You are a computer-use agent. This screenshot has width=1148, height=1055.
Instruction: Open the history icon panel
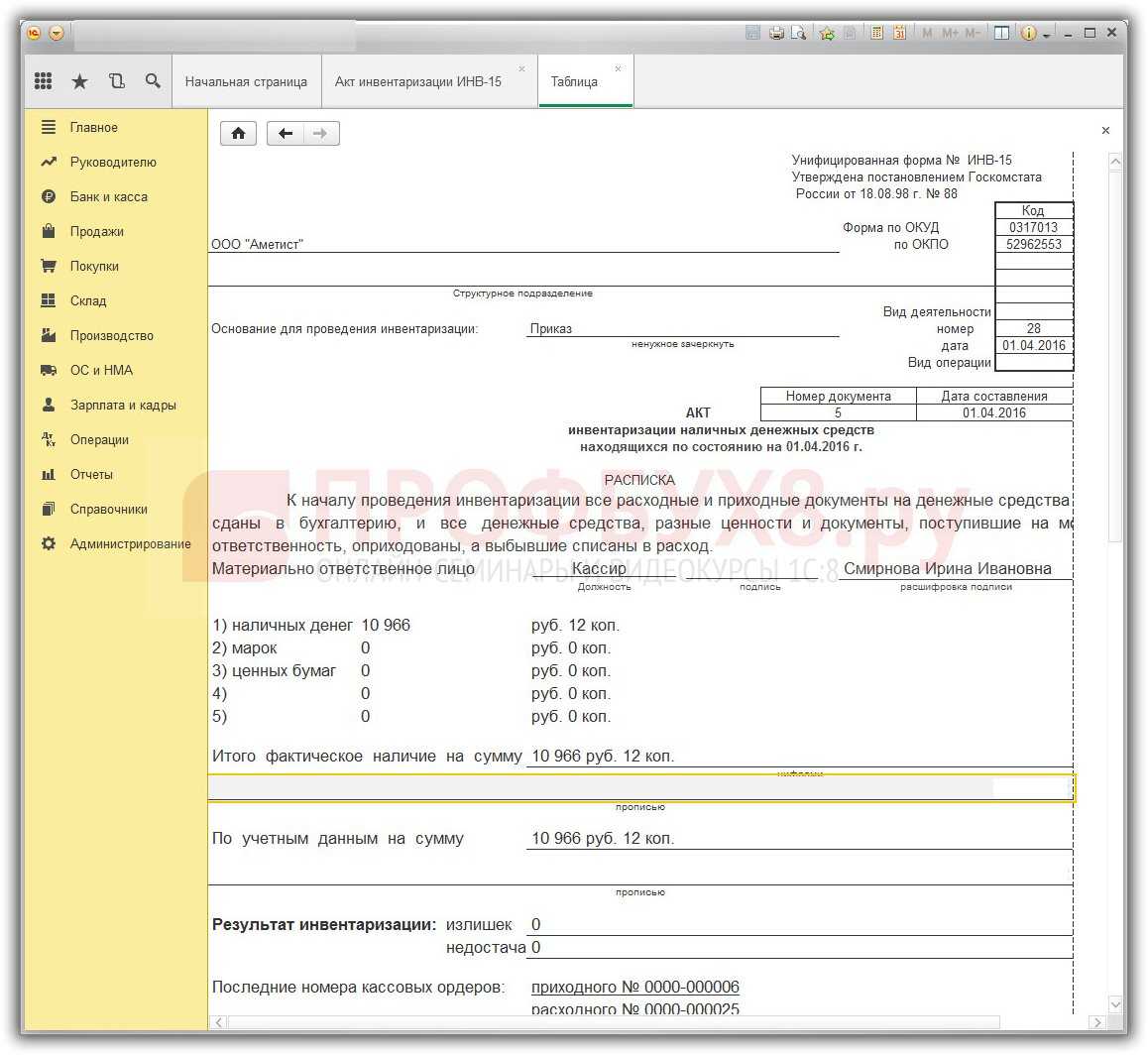[x=117, y=81]
